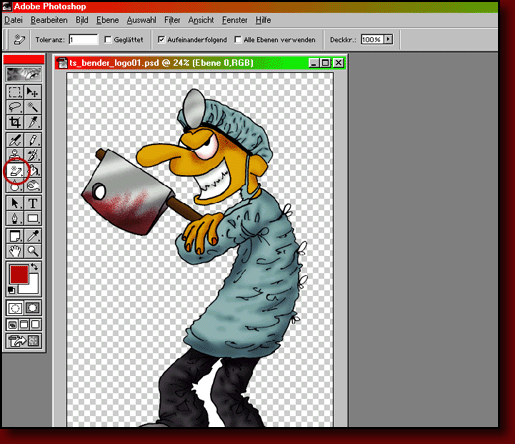Select the Pen tool
515x444 pixels.
click(x=15, y=218)
